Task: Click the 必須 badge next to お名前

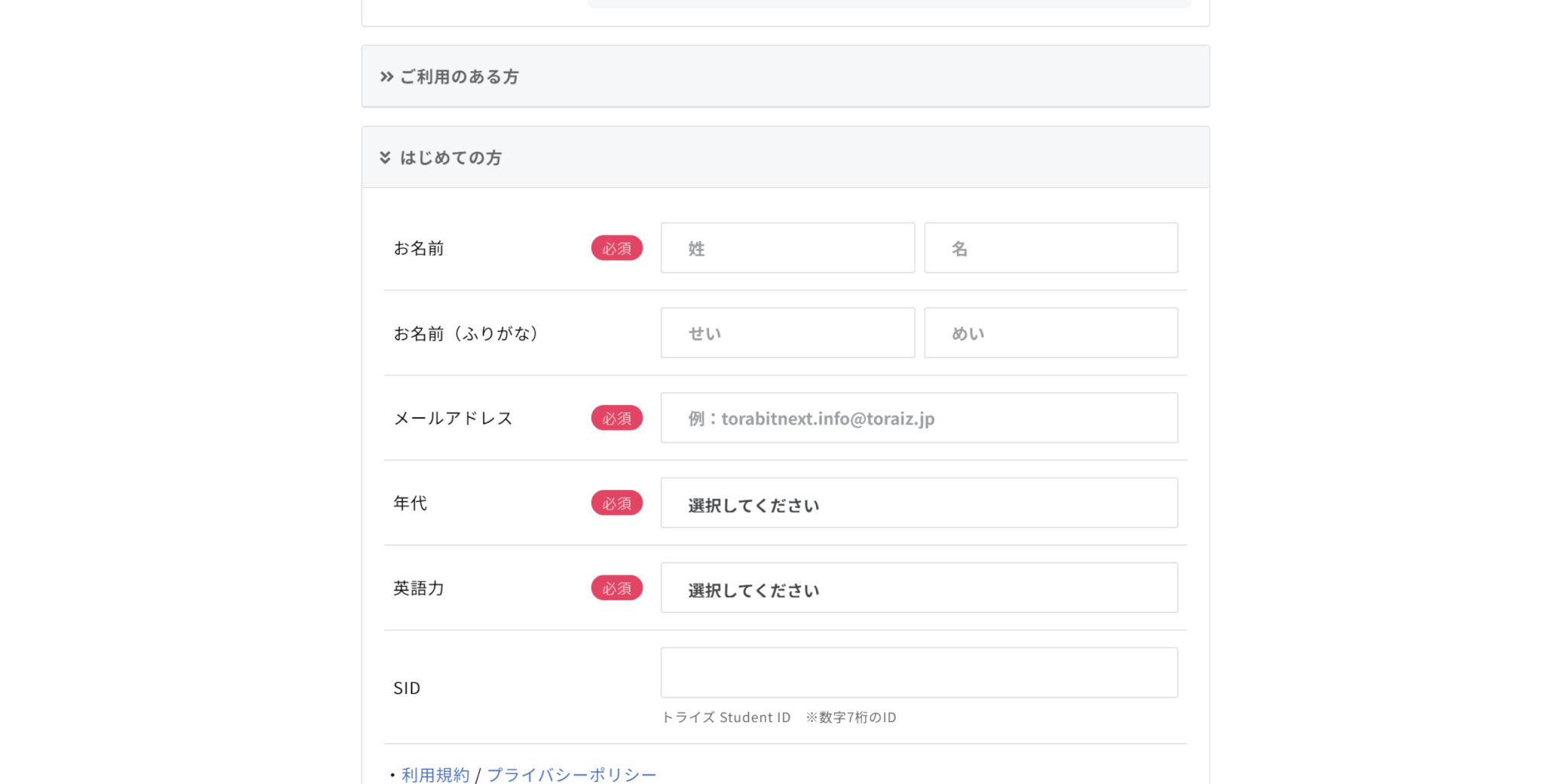Action: tap(617, 248)
